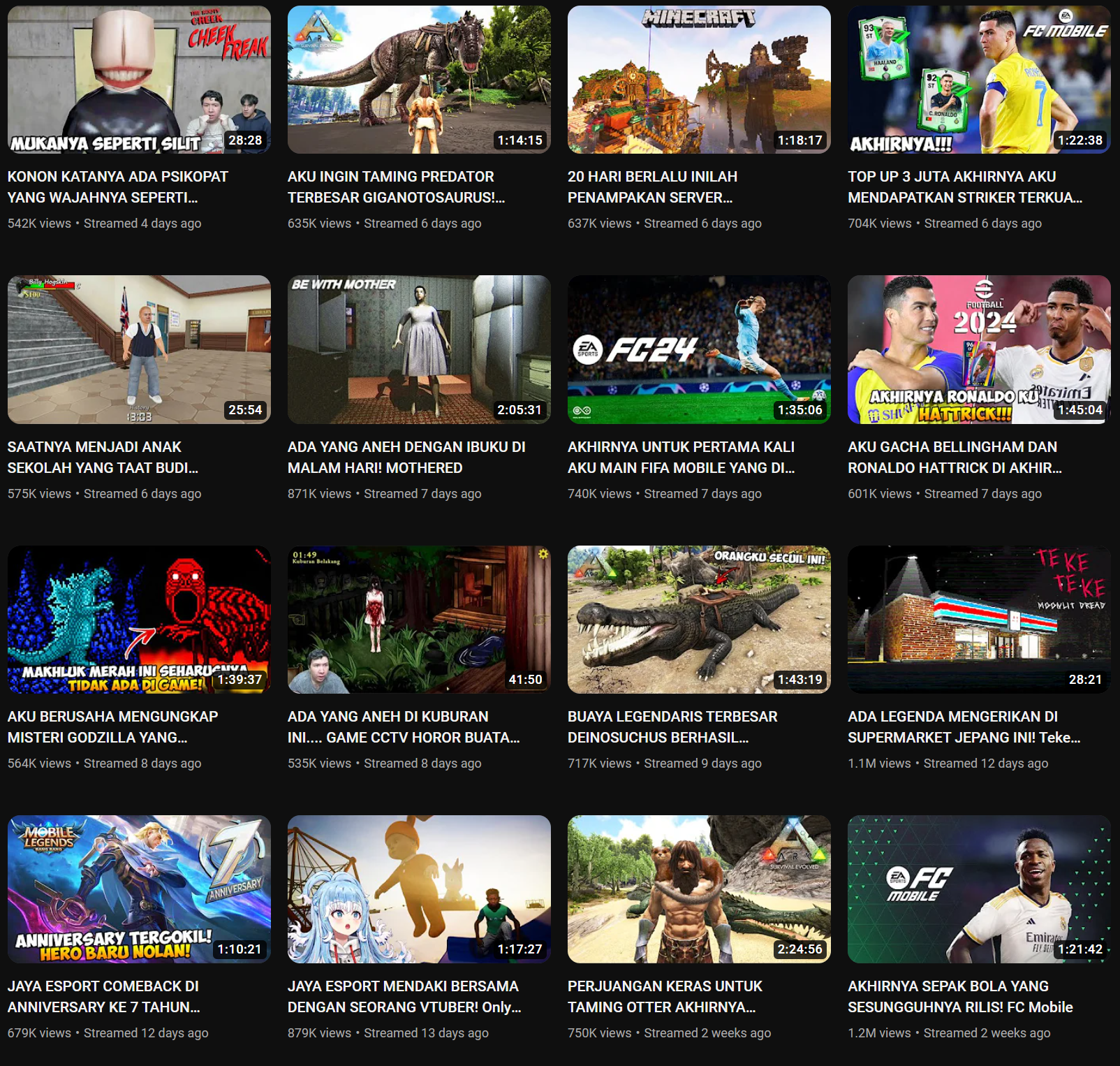Click title 'PERJUANGAN KERAS UNTUK TAMING OTTER AKHIRNYA...'

pyautogui.click(x=665, y=996)
